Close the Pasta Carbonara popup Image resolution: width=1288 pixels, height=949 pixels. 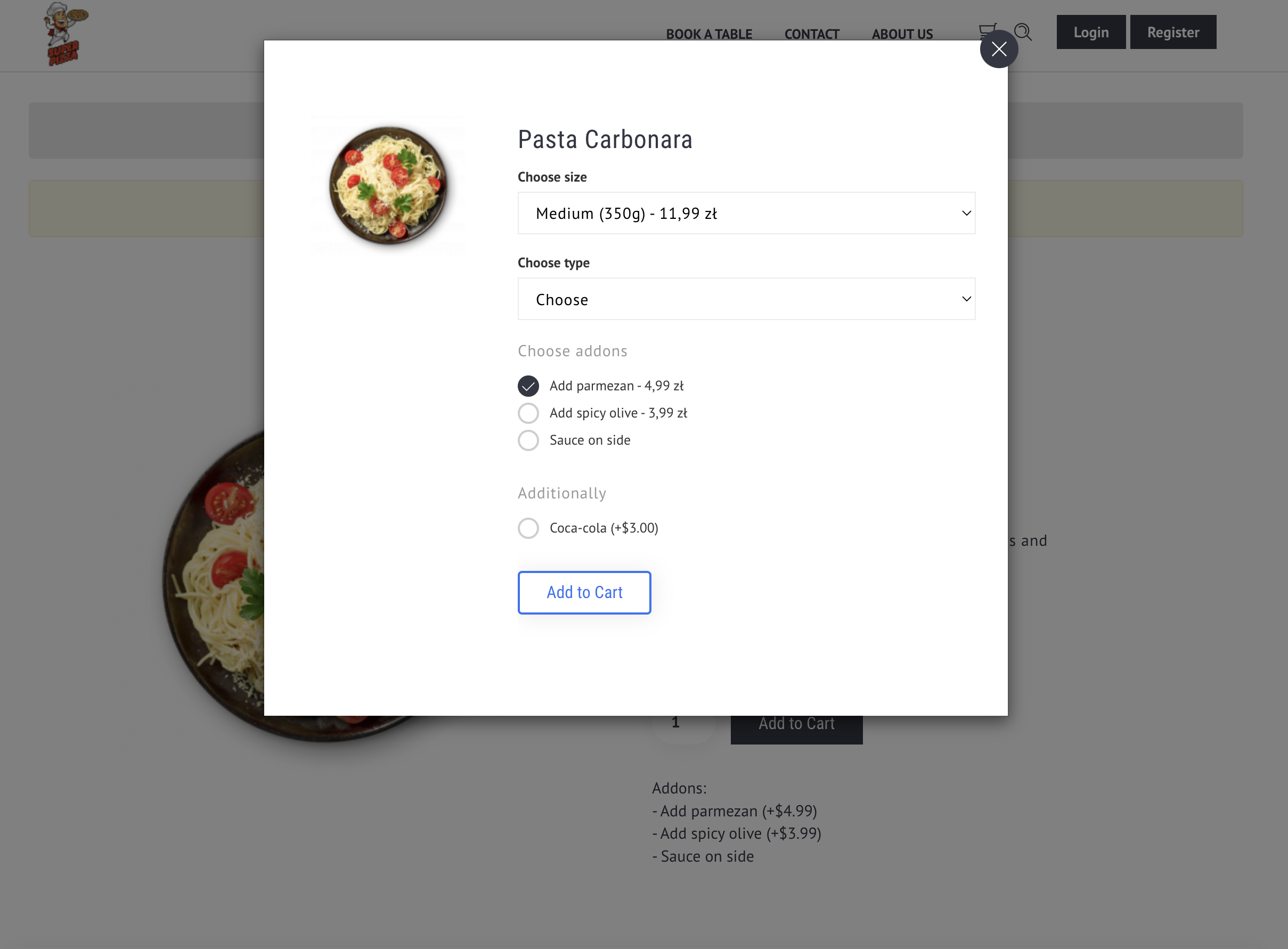(998, 50)
